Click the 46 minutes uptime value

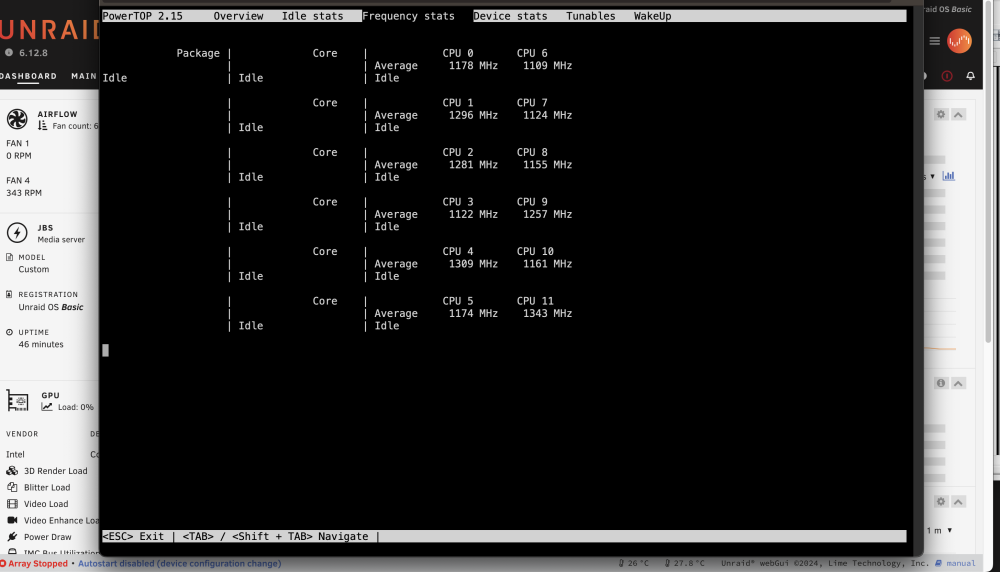[x=41, y=344]
